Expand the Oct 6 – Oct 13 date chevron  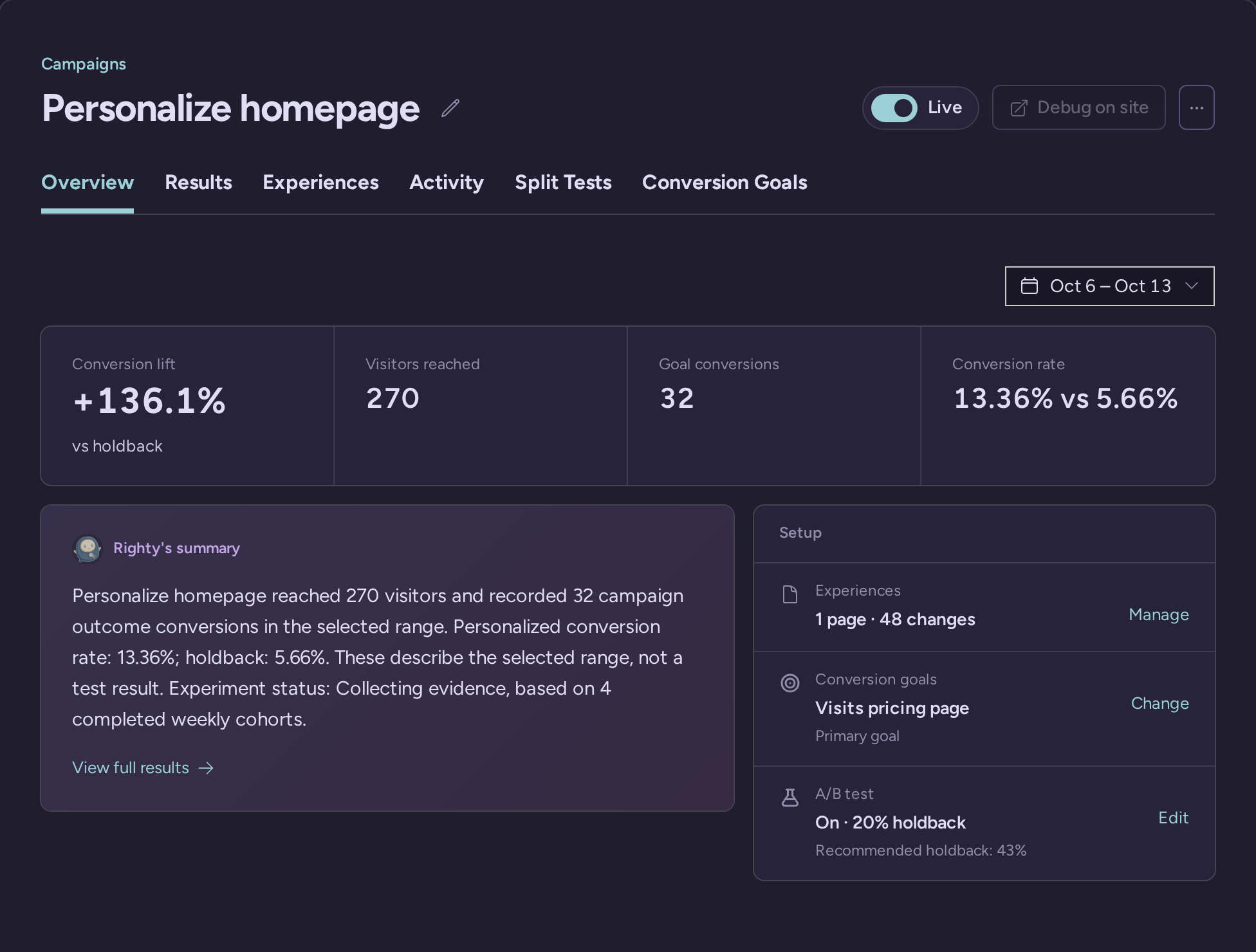tap(1191, 286)
